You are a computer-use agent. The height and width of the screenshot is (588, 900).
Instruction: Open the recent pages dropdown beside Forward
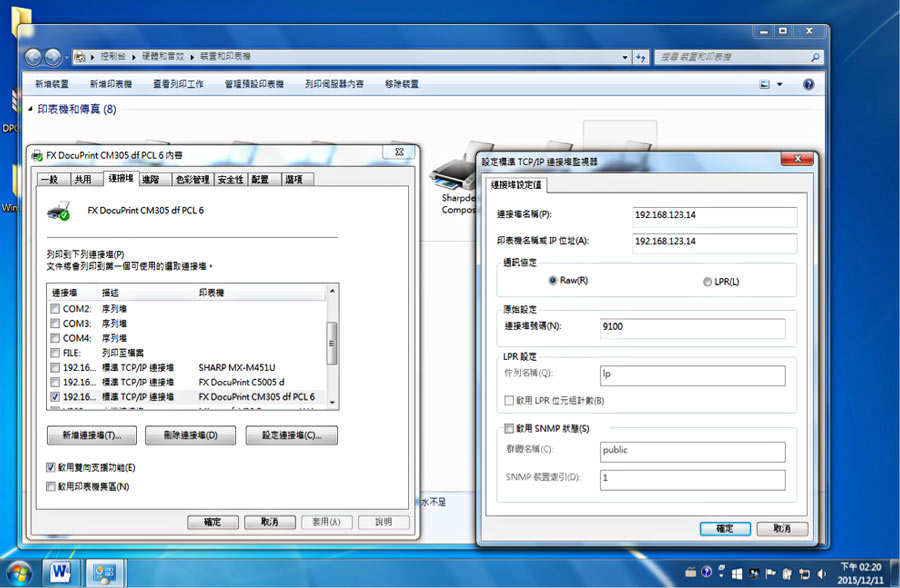pos(67,57)
